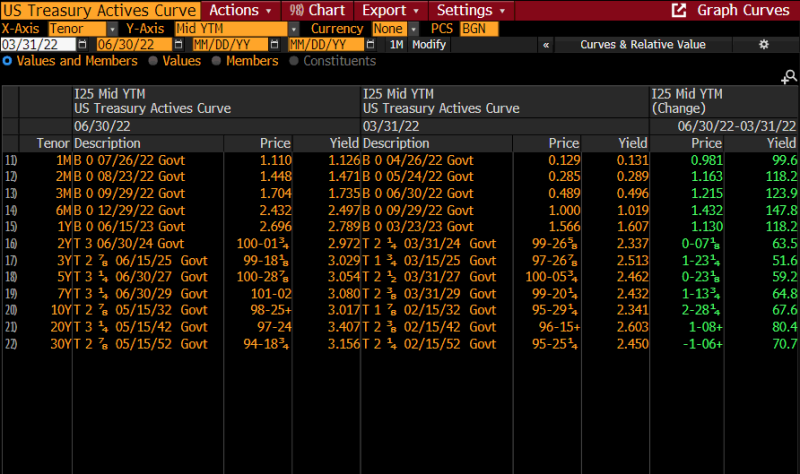
Task: Click T 3 06/30/24 Govt description
Action: [x=130, y=243]
